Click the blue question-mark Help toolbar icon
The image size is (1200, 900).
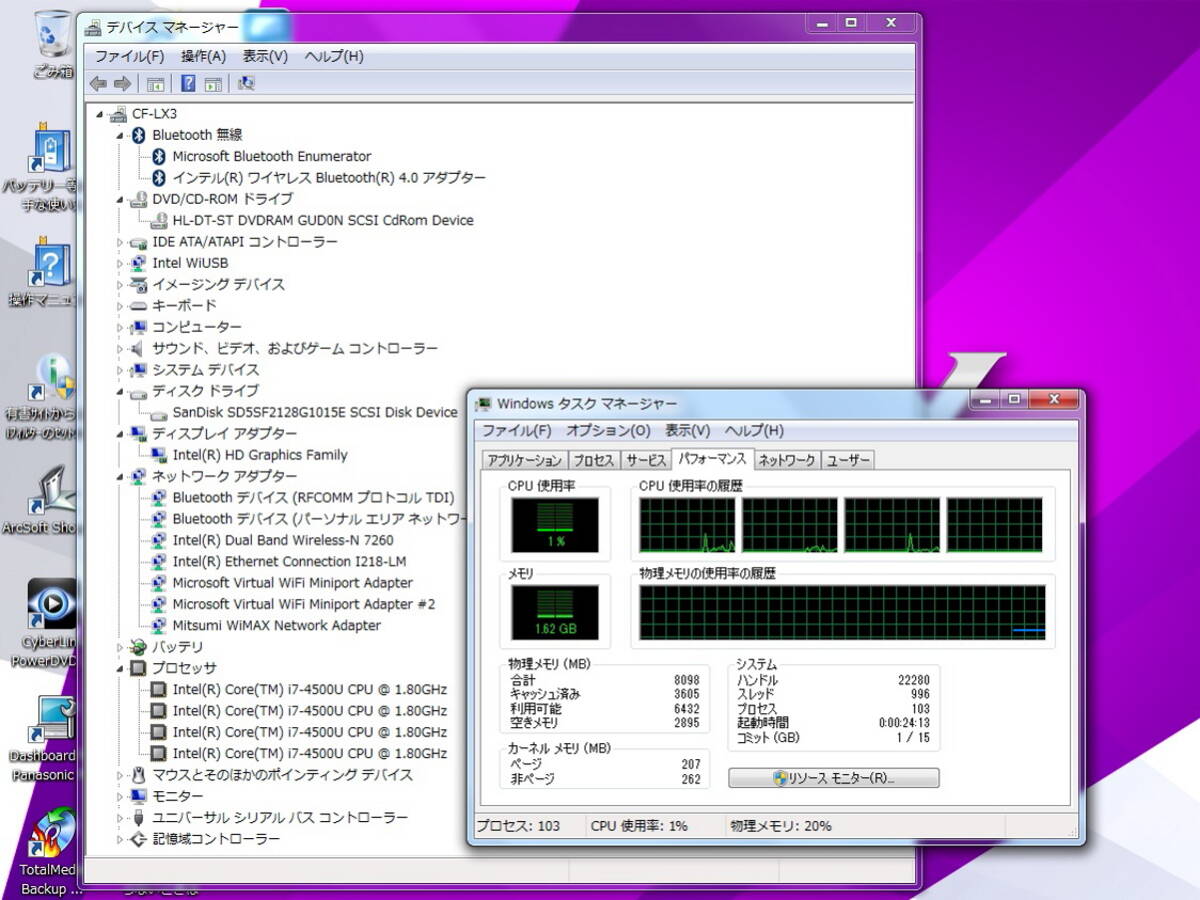(x=188, y=84)
